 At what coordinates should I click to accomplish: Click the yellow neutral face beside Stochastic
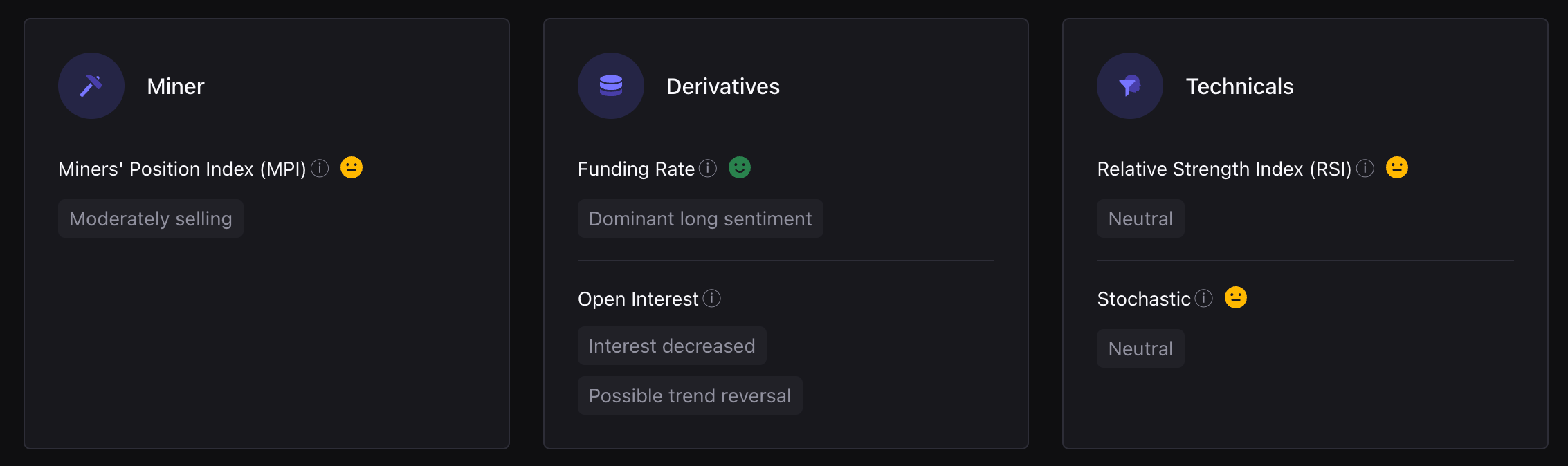tap(1236, 297)
